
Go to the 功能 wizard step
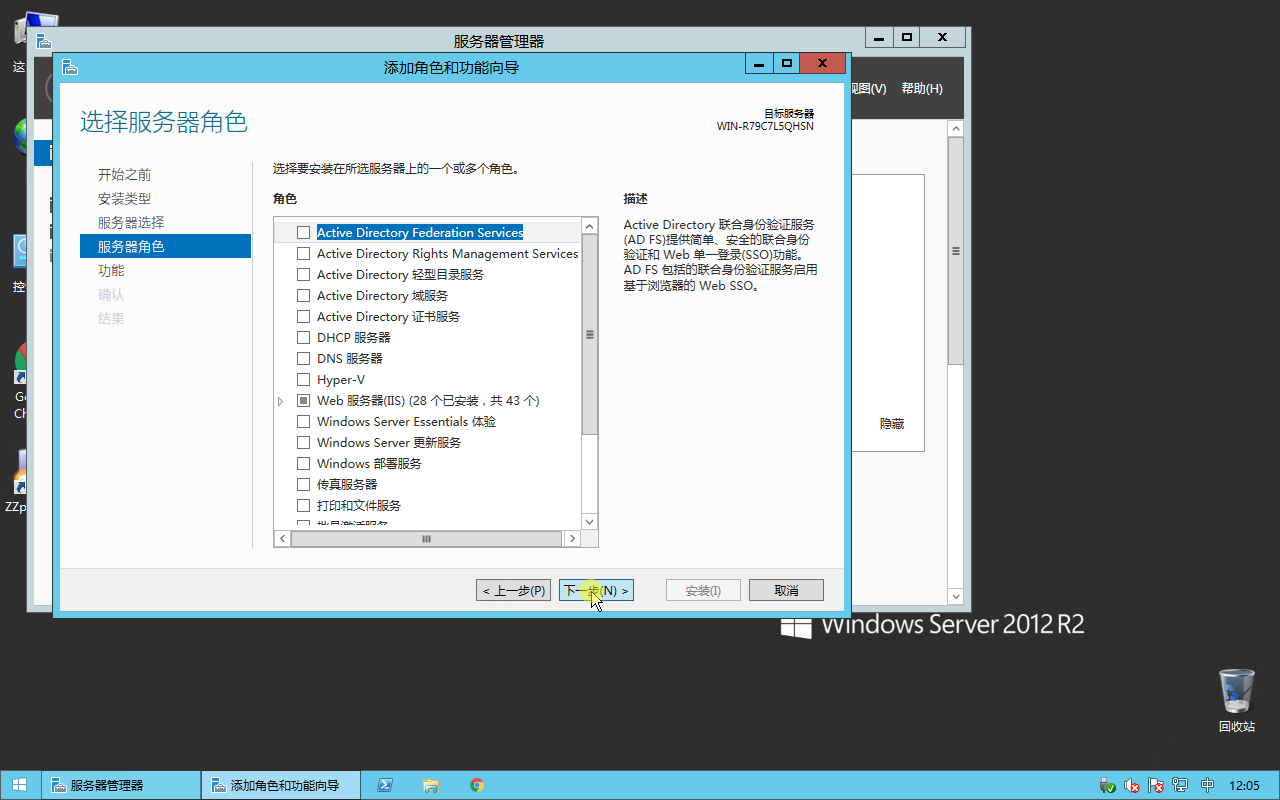click(x=111, y=270)
